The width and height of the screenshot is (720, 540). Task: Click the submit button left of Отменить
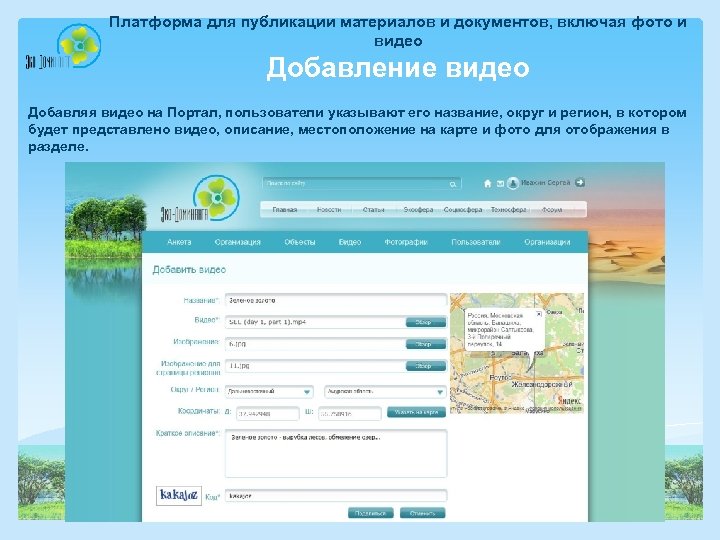(371, 513)
